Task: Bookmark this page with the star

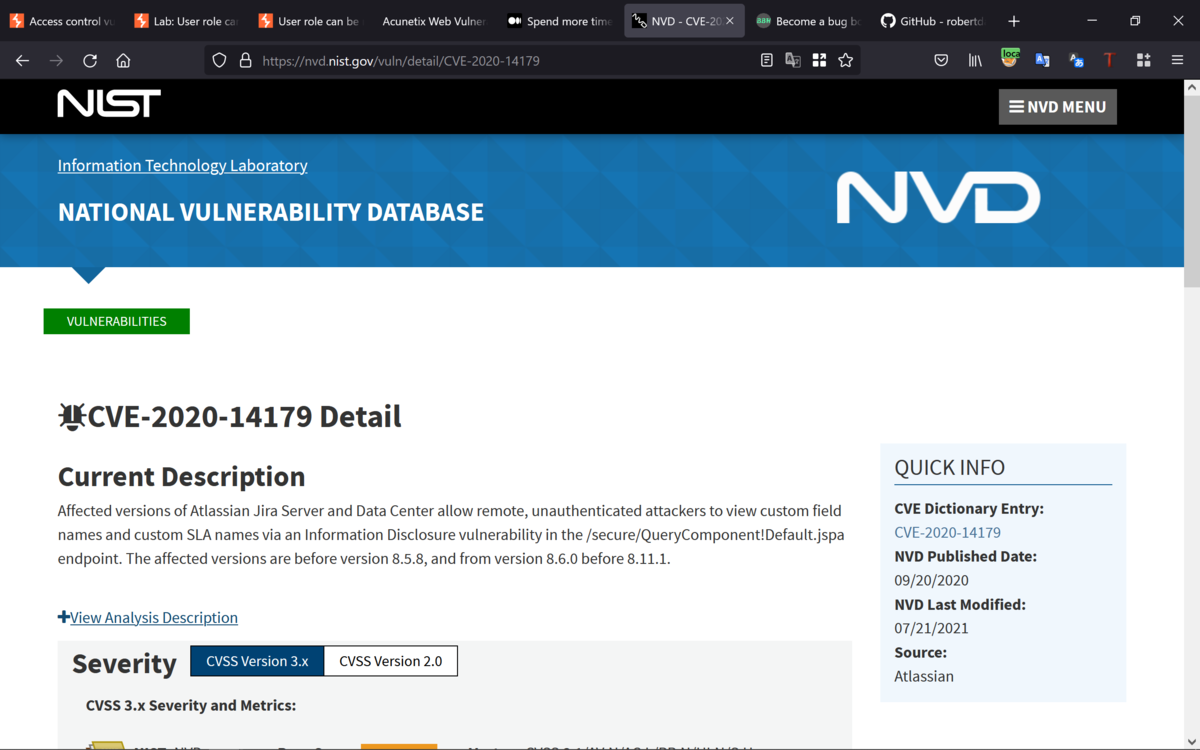Action: click(x=846, y=61)
